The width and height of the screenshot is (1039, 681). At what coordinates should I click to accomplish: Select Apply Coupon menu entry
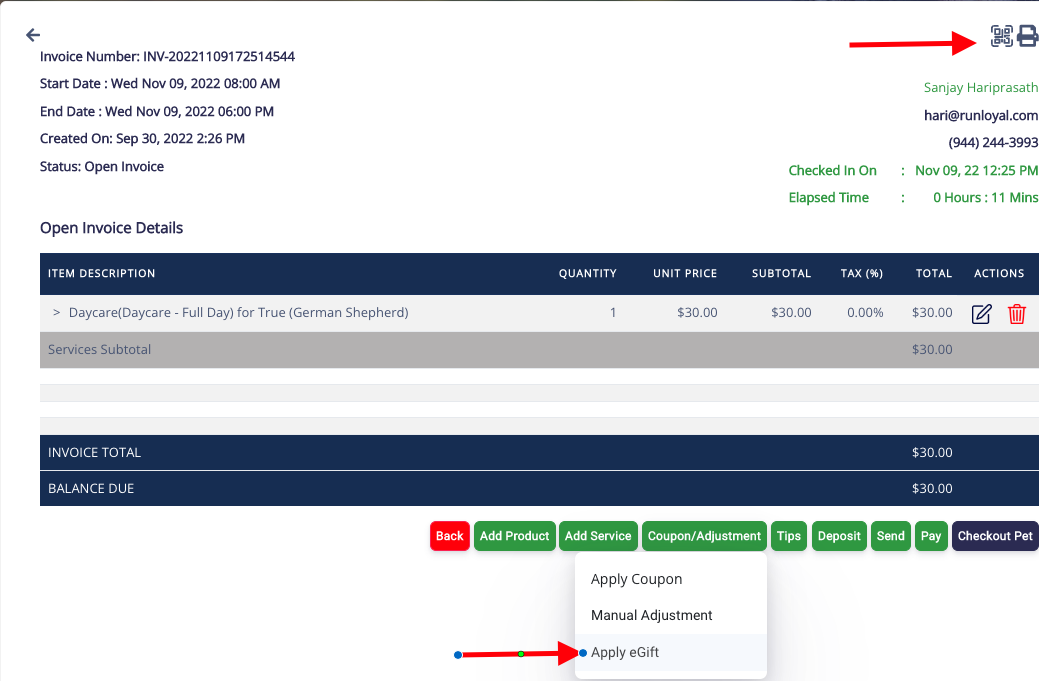pyautogui.click(x=671, y=579)
